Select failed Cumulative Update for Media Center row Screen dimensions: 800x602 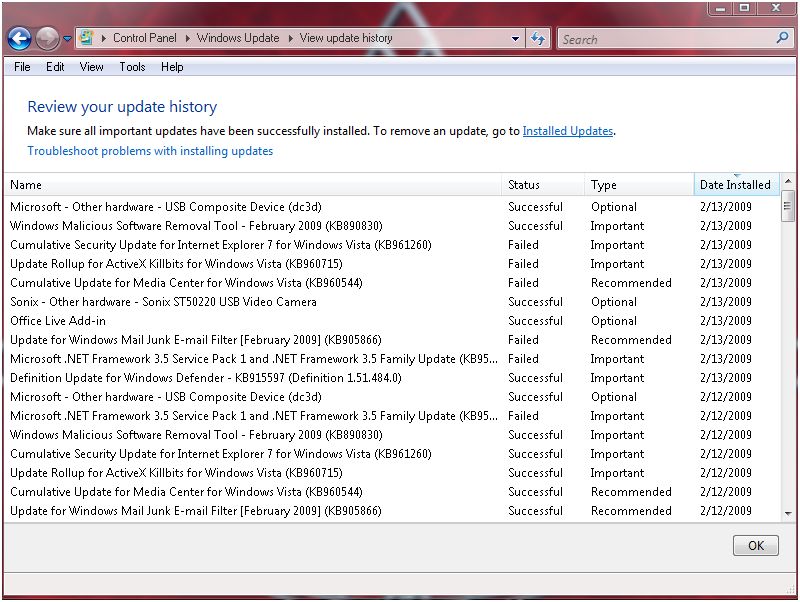point(392,283)
